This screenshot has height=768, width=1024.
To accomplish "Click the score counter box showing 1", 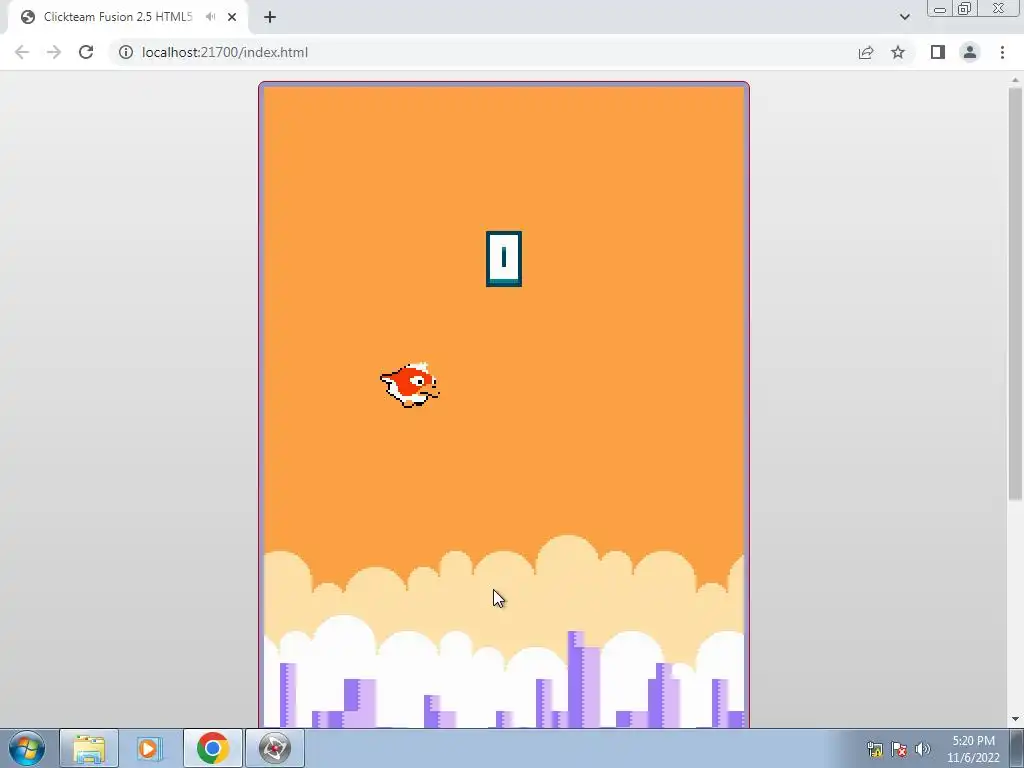I will coord(504,259).
